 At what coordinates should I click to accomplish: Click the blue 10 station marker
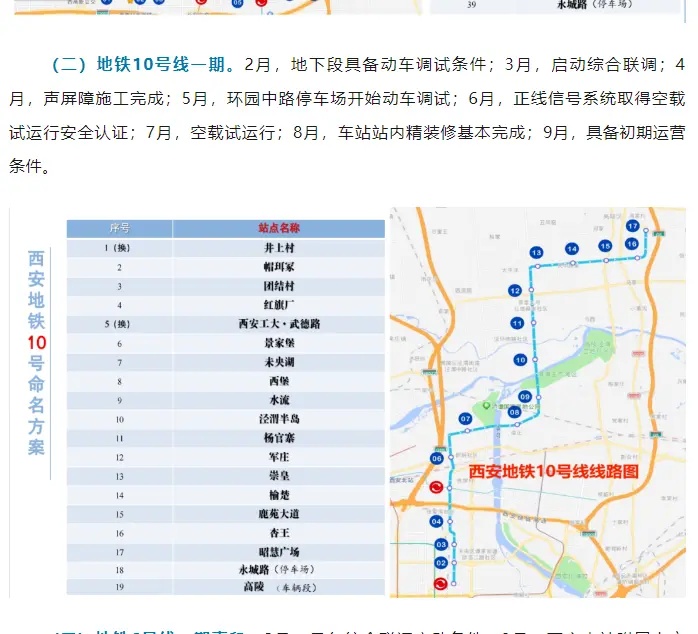(x=520, y=360)
